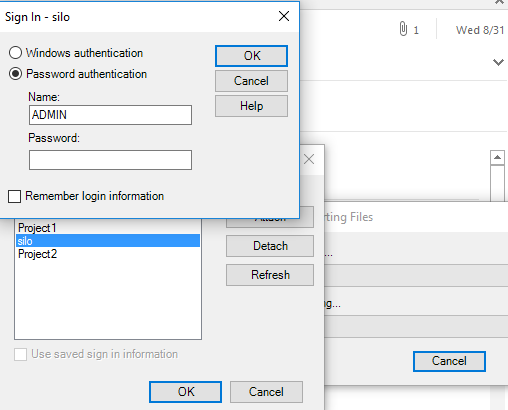This screenshot has width=508, height=410.
Task: Close the Sign In - silo dialog
Action: coord(284,16)
